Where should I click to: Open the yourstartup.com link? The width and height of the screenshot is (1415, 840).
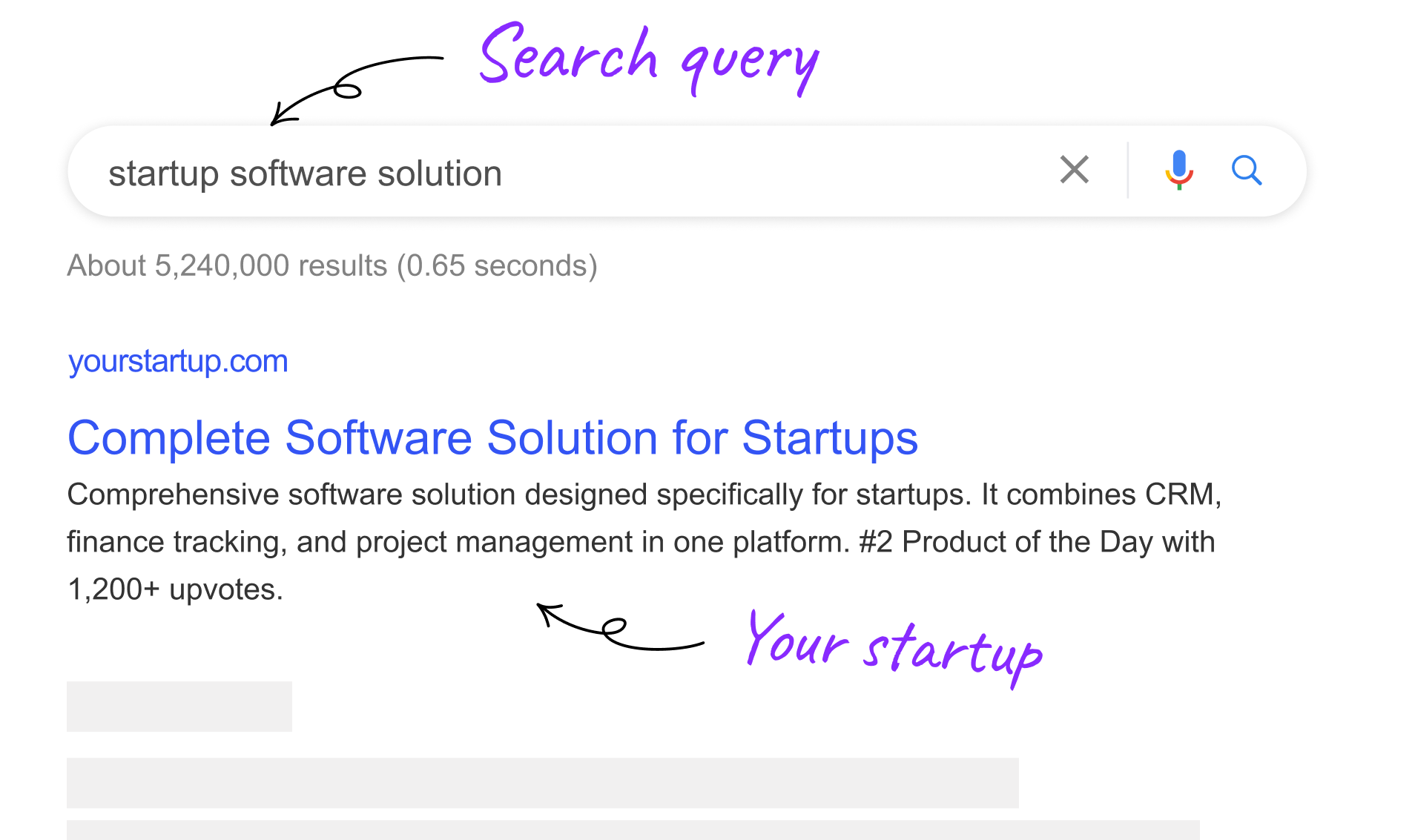[x=177, y=361]
